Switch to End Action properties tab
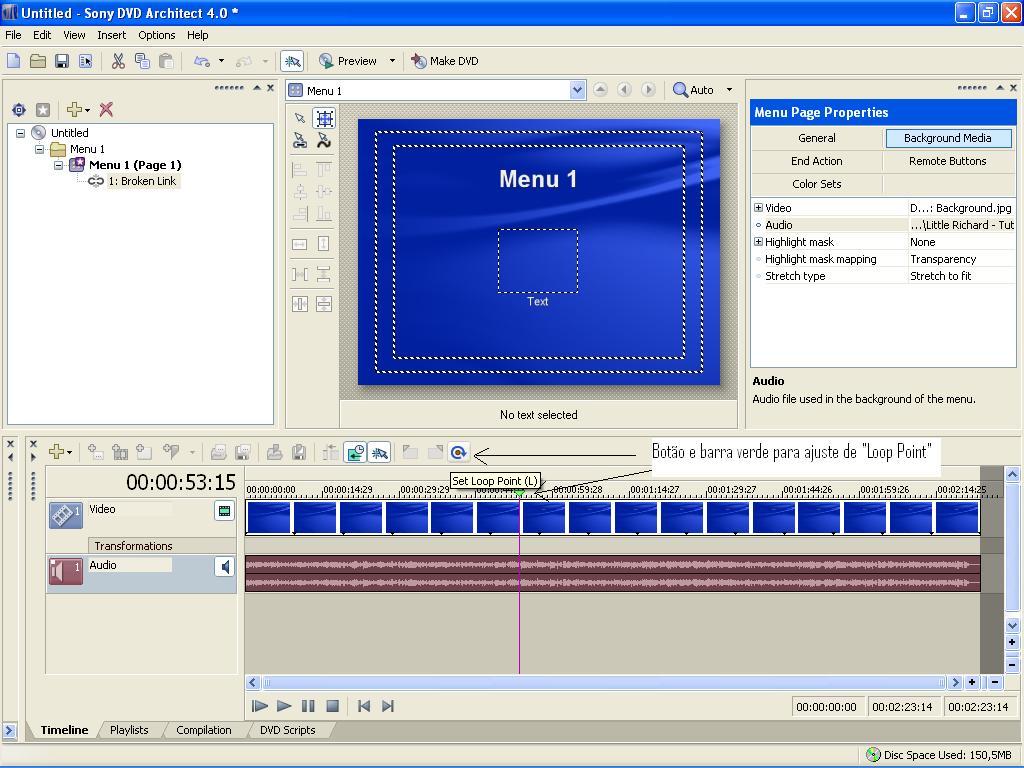The height and width of the screenshot is (768, 1024). click(x=816, y=161)
